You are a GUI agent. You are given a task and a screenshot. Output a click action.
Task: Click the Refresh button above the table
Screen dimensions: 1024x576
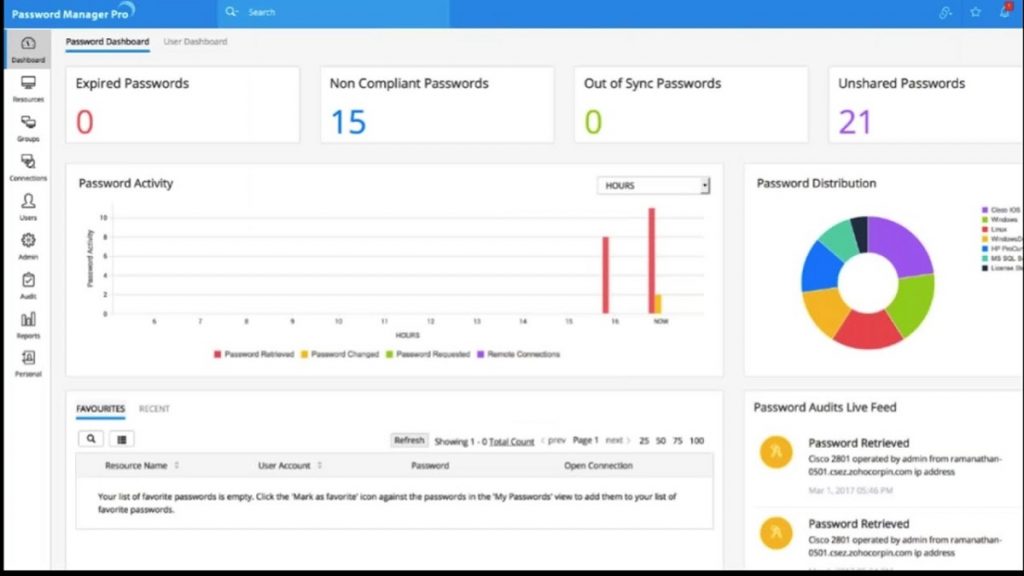409,440
